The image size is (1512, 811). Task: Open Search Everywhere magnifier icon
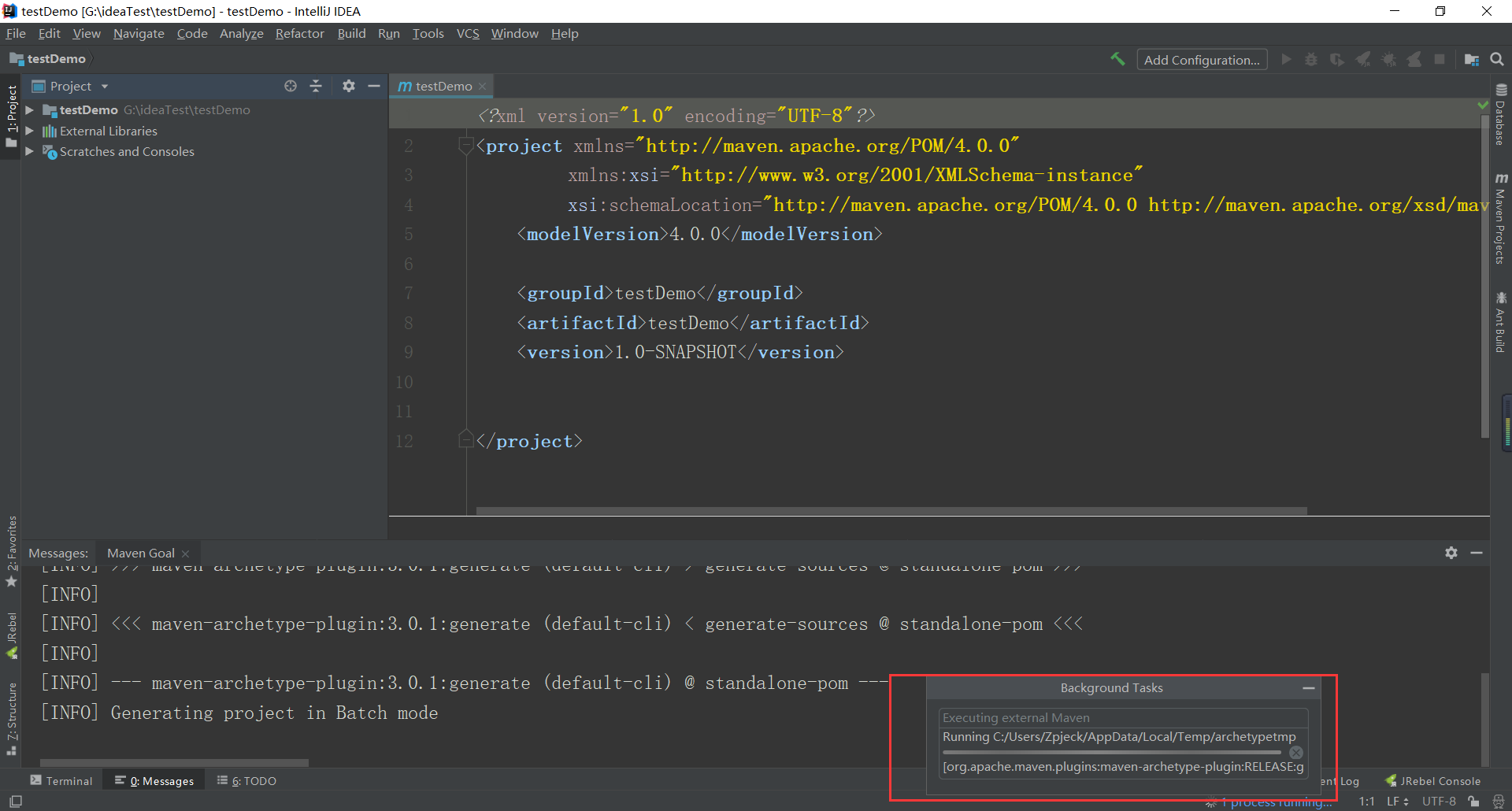click(x=1497, y=59)
